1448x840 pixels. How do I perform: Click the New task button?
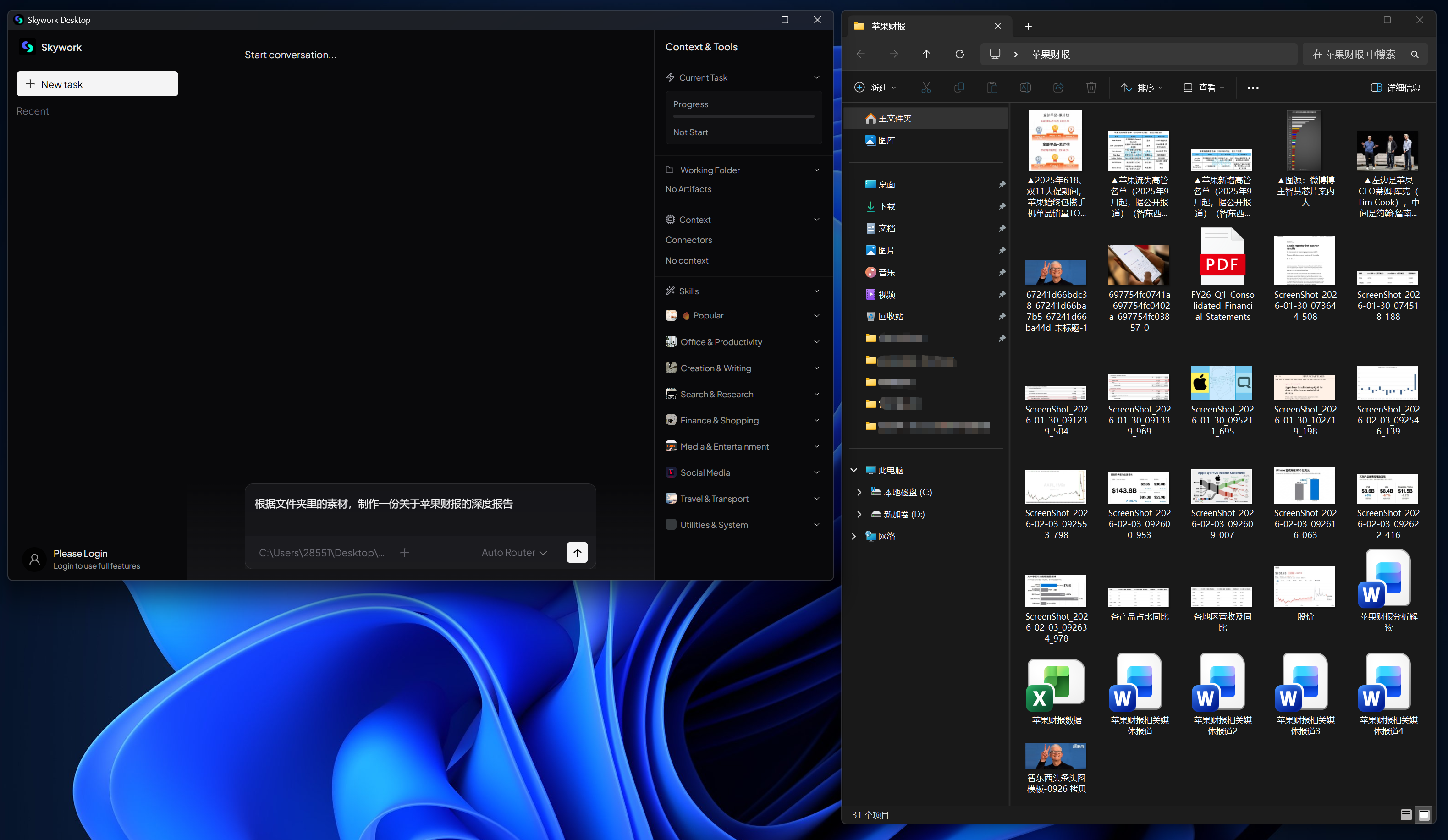pyautogui.click(x=97, y=84)
